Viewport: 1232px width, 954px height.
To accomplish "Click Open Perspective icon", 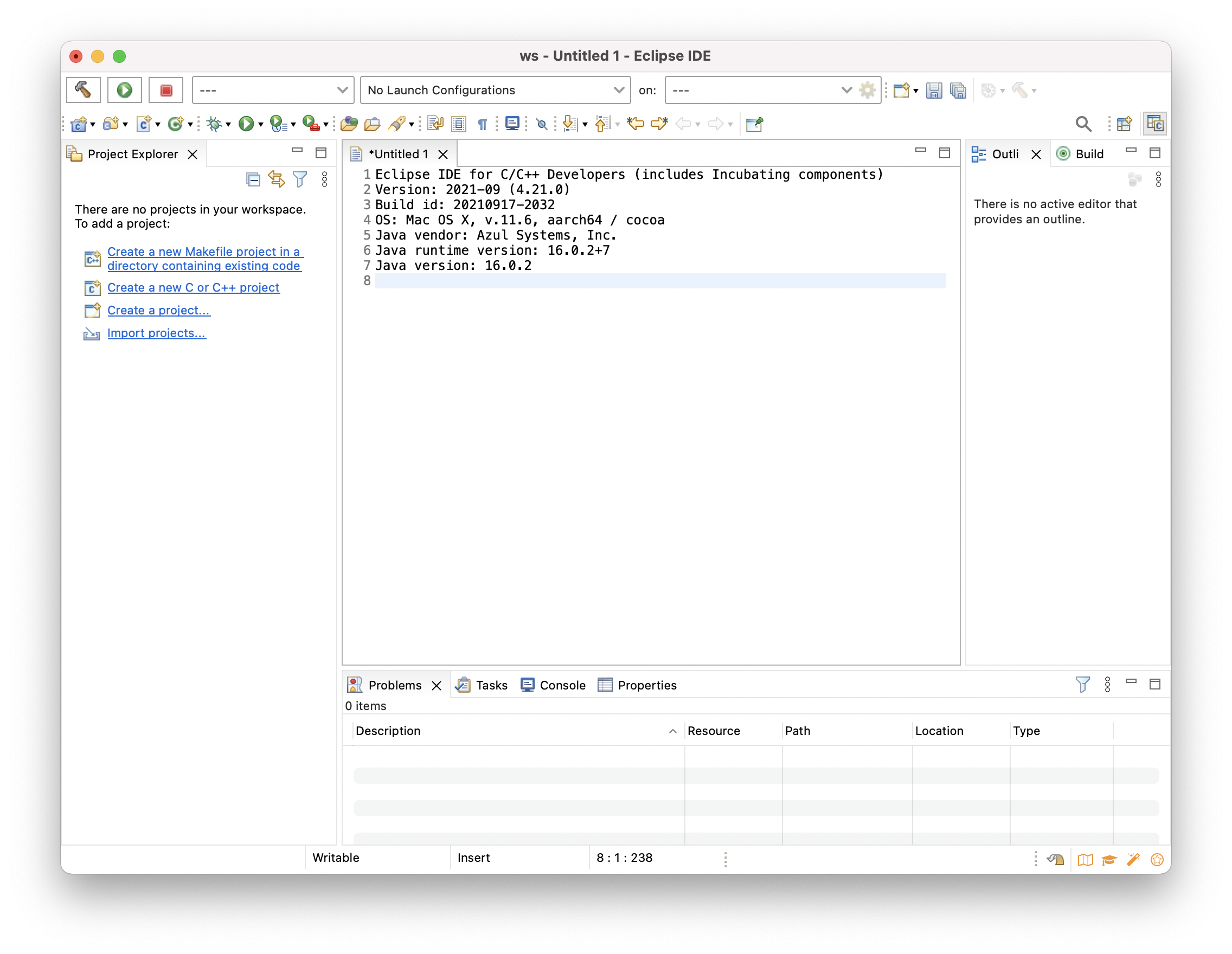I will [x=1124, y=124].
